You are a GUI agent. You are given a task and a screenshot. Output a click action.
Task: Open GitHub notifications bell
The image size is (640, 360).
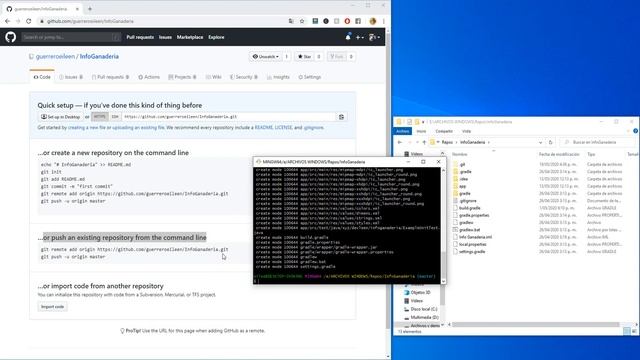coord(348,37)
